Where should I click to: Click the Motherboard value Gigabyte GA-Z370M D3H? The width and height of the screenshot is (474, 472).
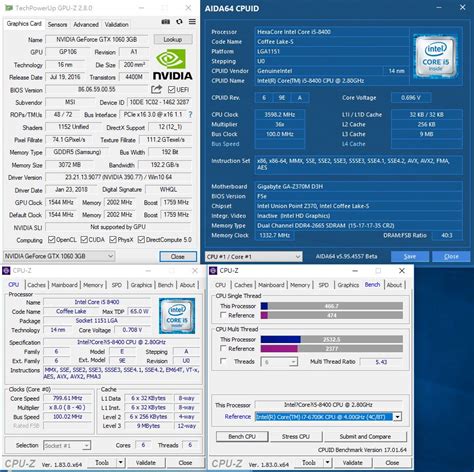pos(359,187)
